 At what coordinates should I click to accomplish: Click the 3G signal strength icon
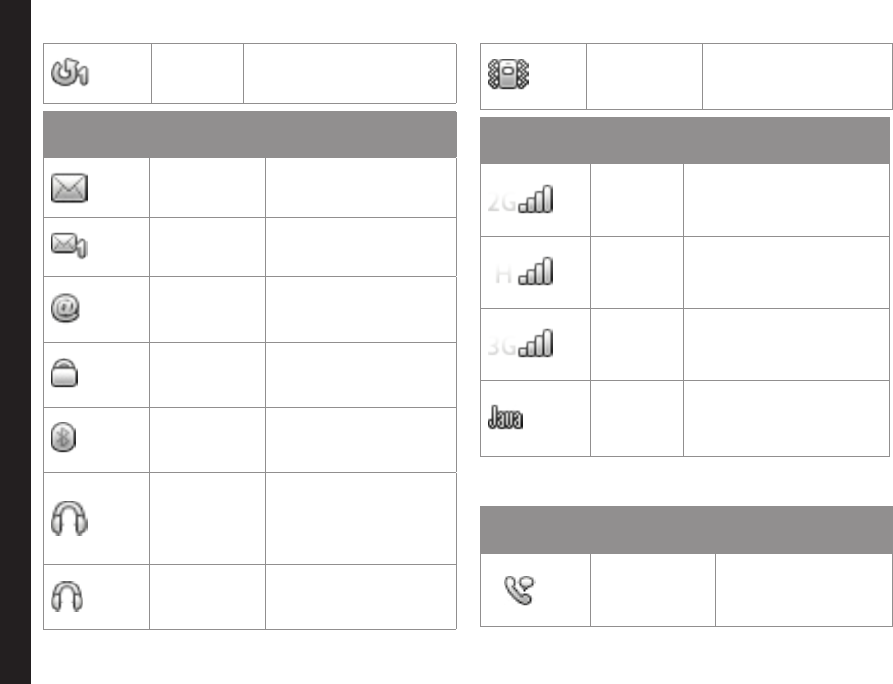click(522, 345)
